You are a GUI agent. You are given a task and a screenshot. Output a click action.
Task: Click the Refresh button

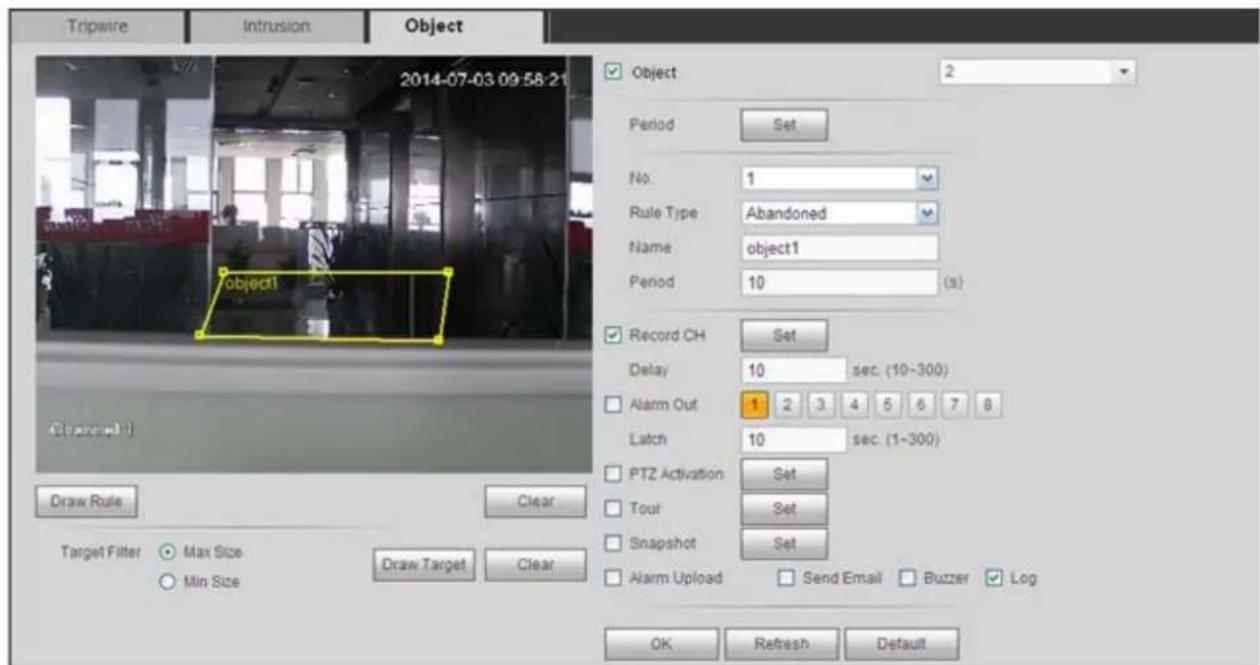(x=781, y=643)
